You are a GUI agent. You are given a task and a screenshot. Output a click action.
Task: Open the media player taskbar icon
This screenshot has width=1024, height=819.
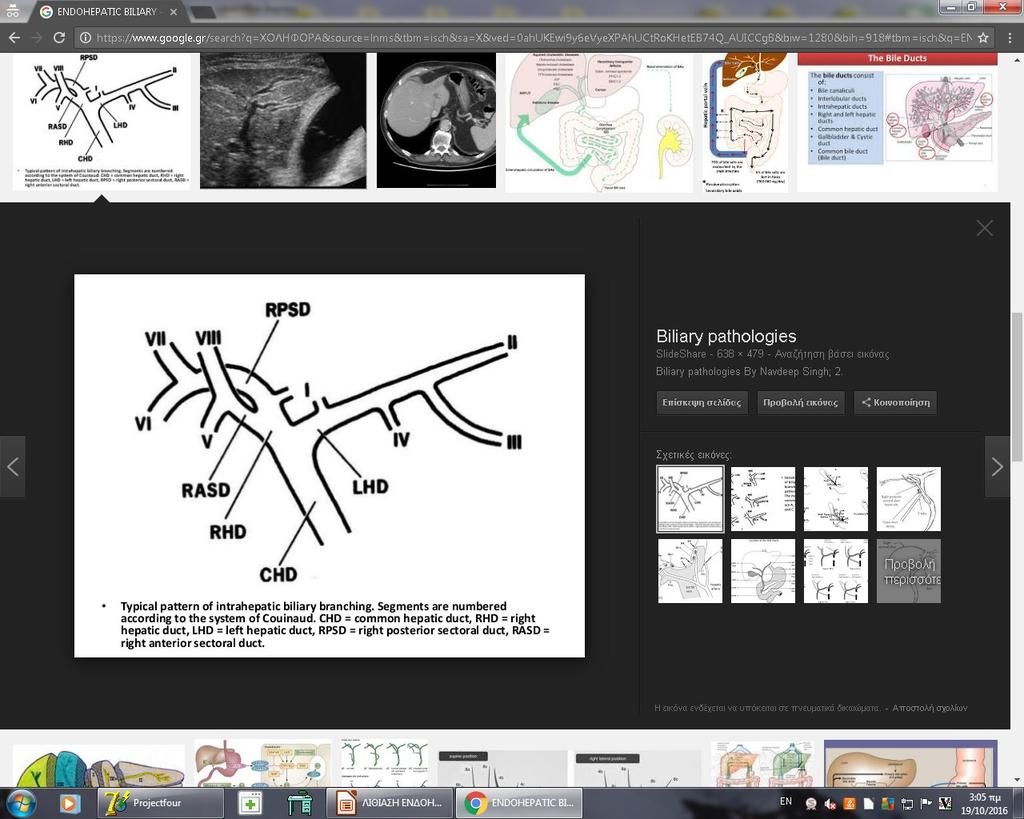pyautogui.click(x=69, y=803)
